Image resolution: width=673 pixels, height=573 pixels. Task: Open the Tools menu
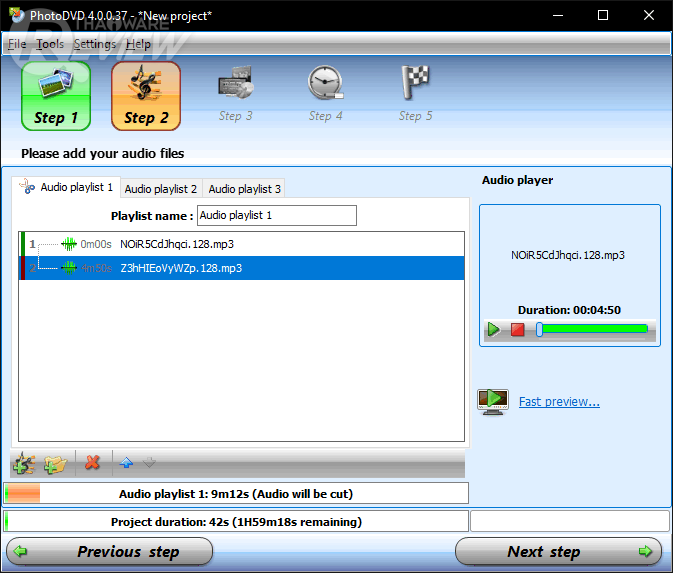click(50, 44)
